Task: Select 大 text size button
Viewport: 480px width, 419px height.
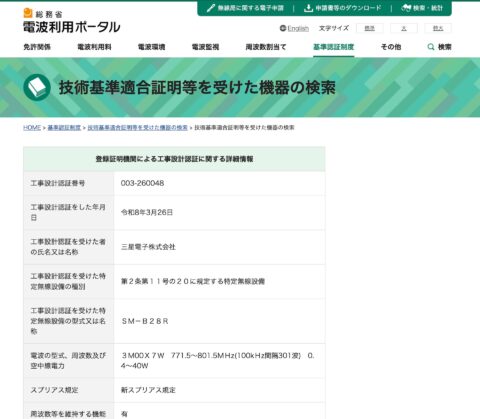Action: tap(404, 28)
